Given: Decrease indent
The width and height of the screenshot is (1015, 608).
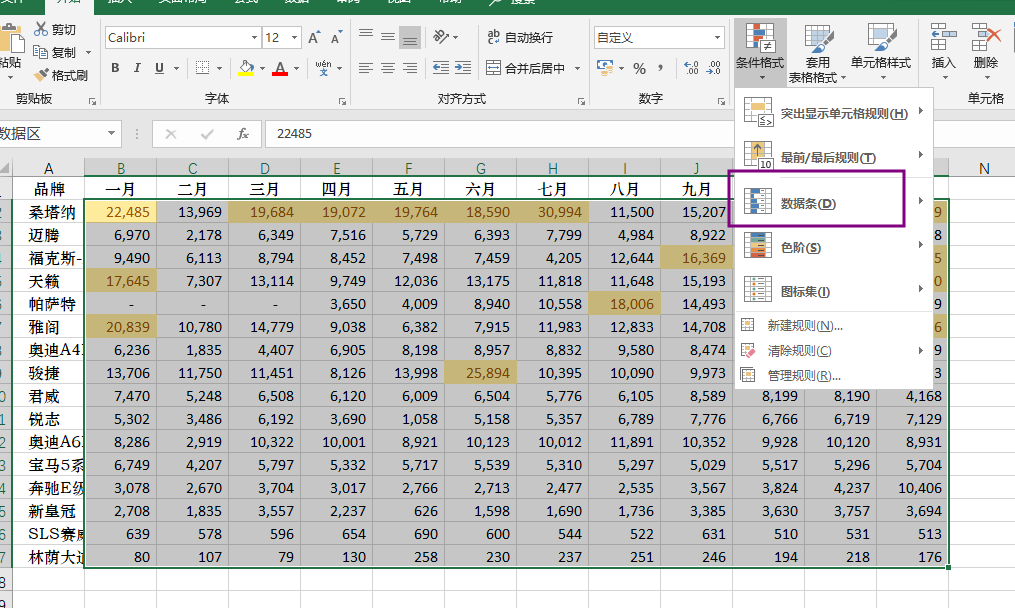Looking at the screenshot, I should tap(441, 68).
